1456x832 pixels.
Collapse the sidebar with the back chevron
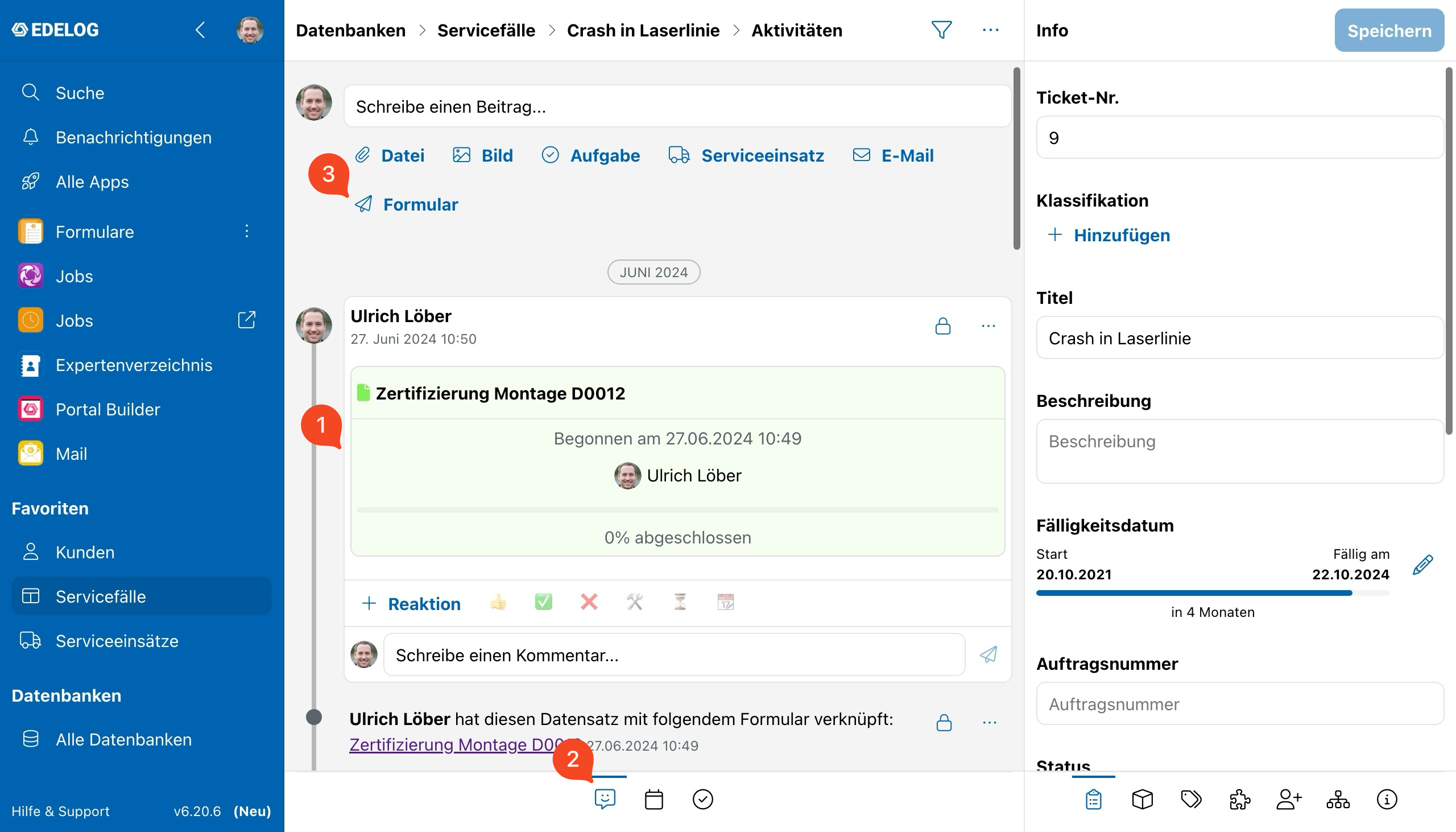click(x=200, y=30)
